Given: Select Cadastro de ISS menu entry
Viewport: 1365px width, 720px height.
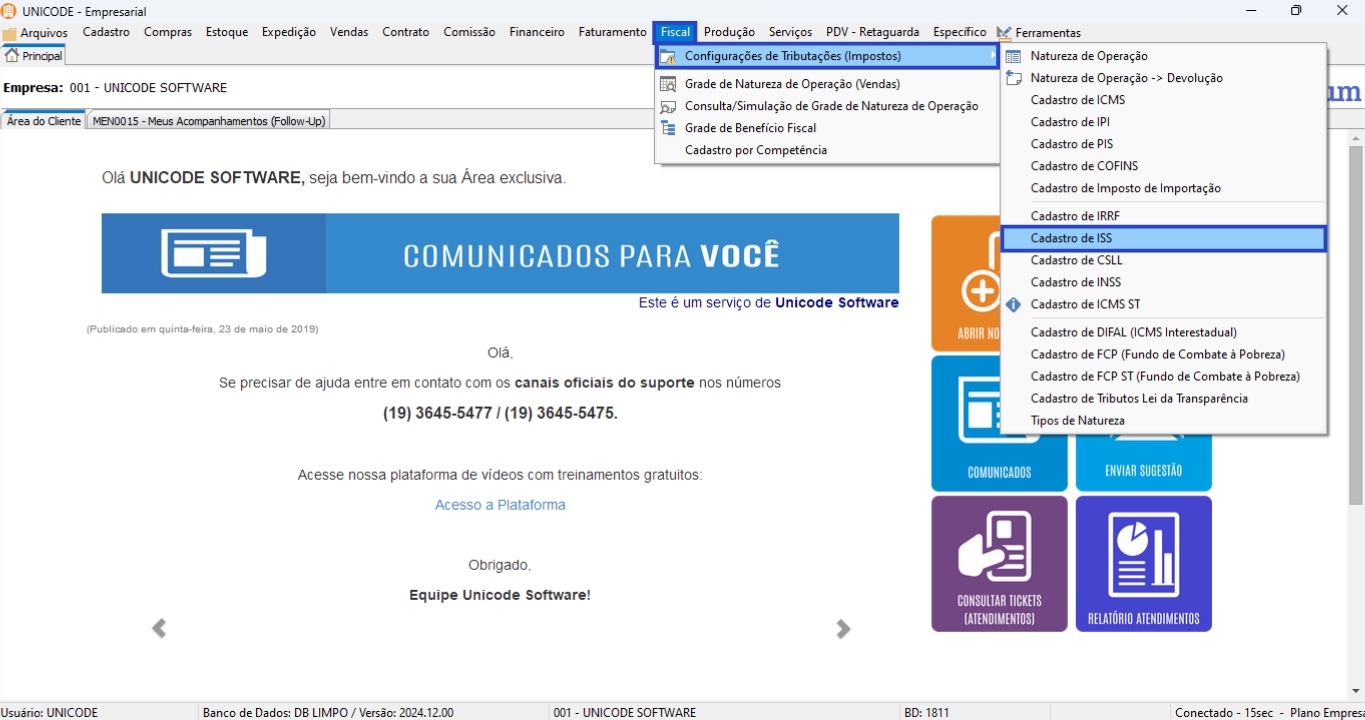Looking at the screenshot, I should pos(1163,238).
